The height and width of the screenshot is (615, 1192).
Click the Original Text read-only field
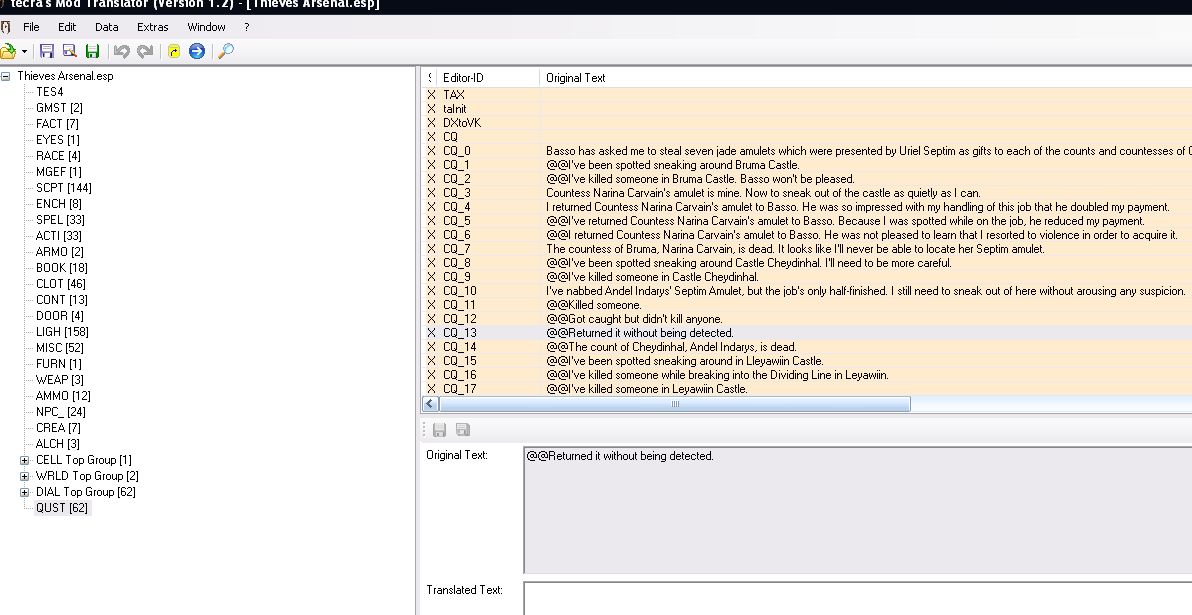pyautogui.click(x=858, y=510)
